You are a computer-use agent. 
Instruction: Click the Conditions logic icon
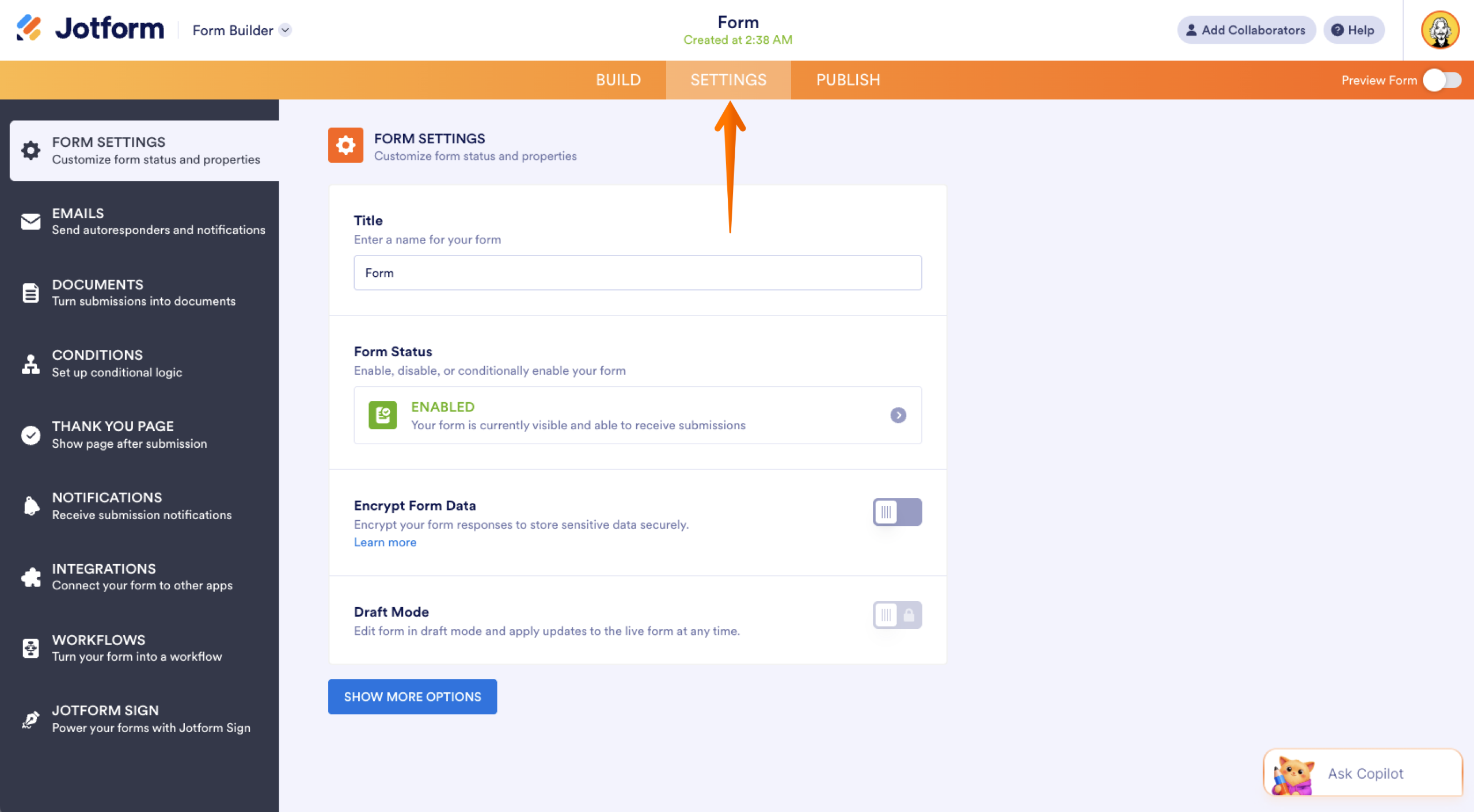(x=30, y=363)
